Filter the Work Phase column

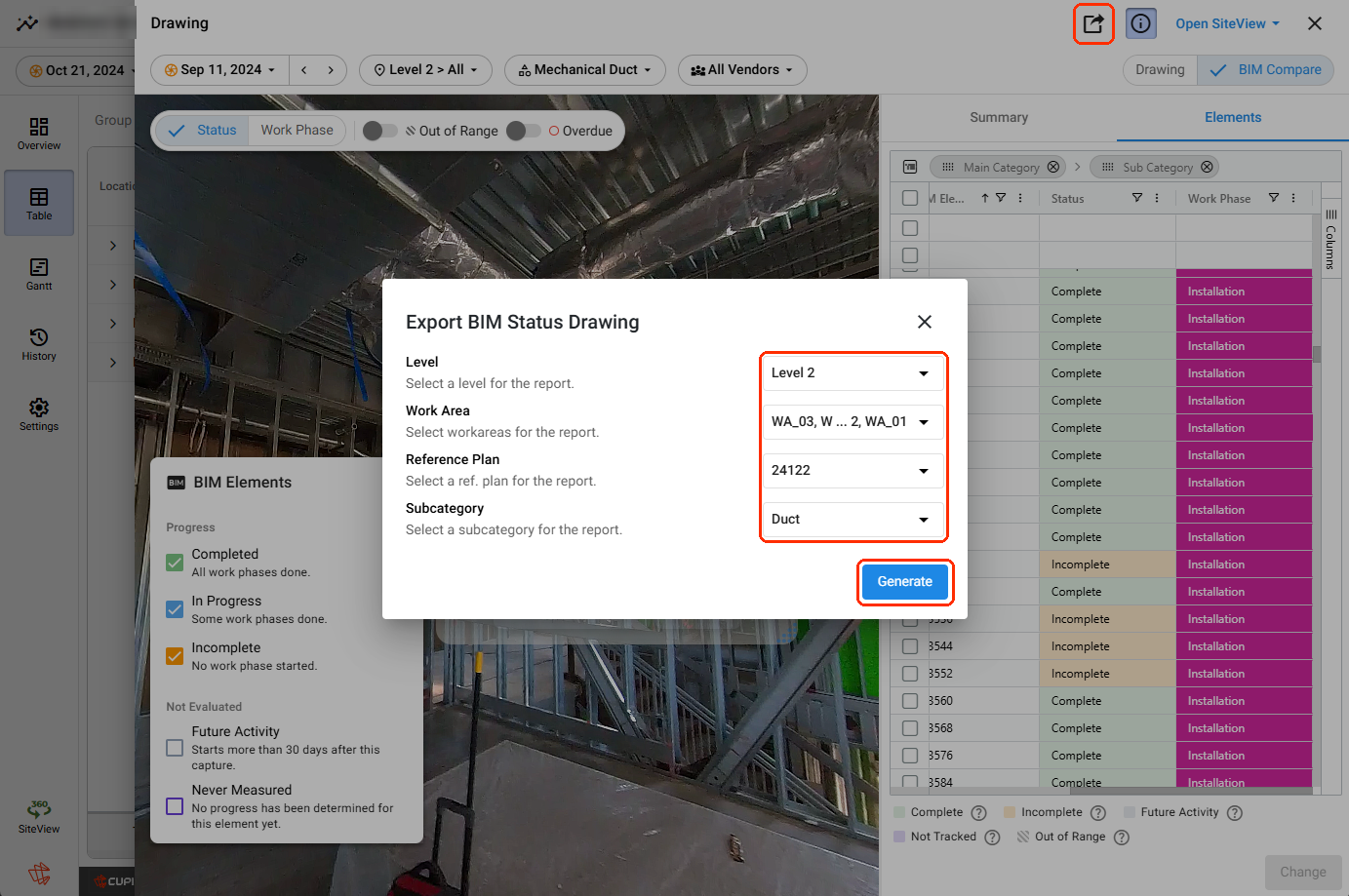[1274, 198]
